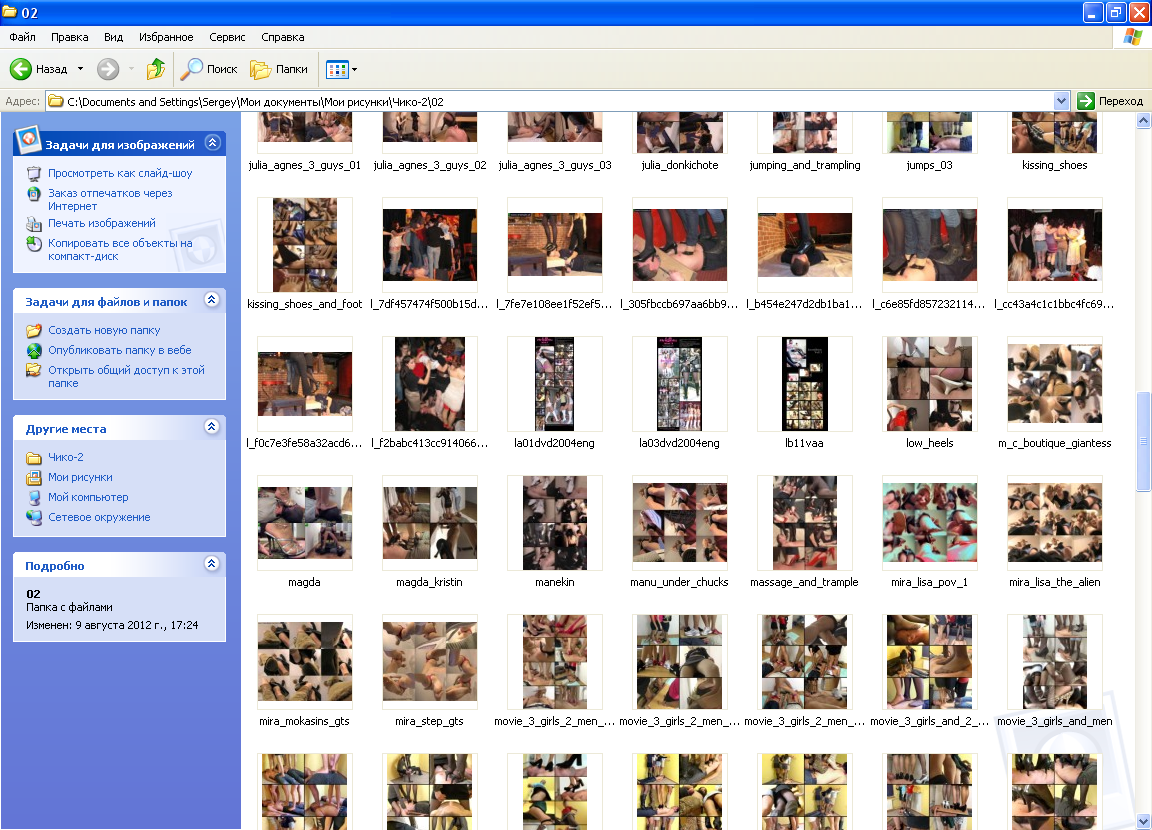Click Просмотреть как слайд-шоу link

[x=120, y=173]
